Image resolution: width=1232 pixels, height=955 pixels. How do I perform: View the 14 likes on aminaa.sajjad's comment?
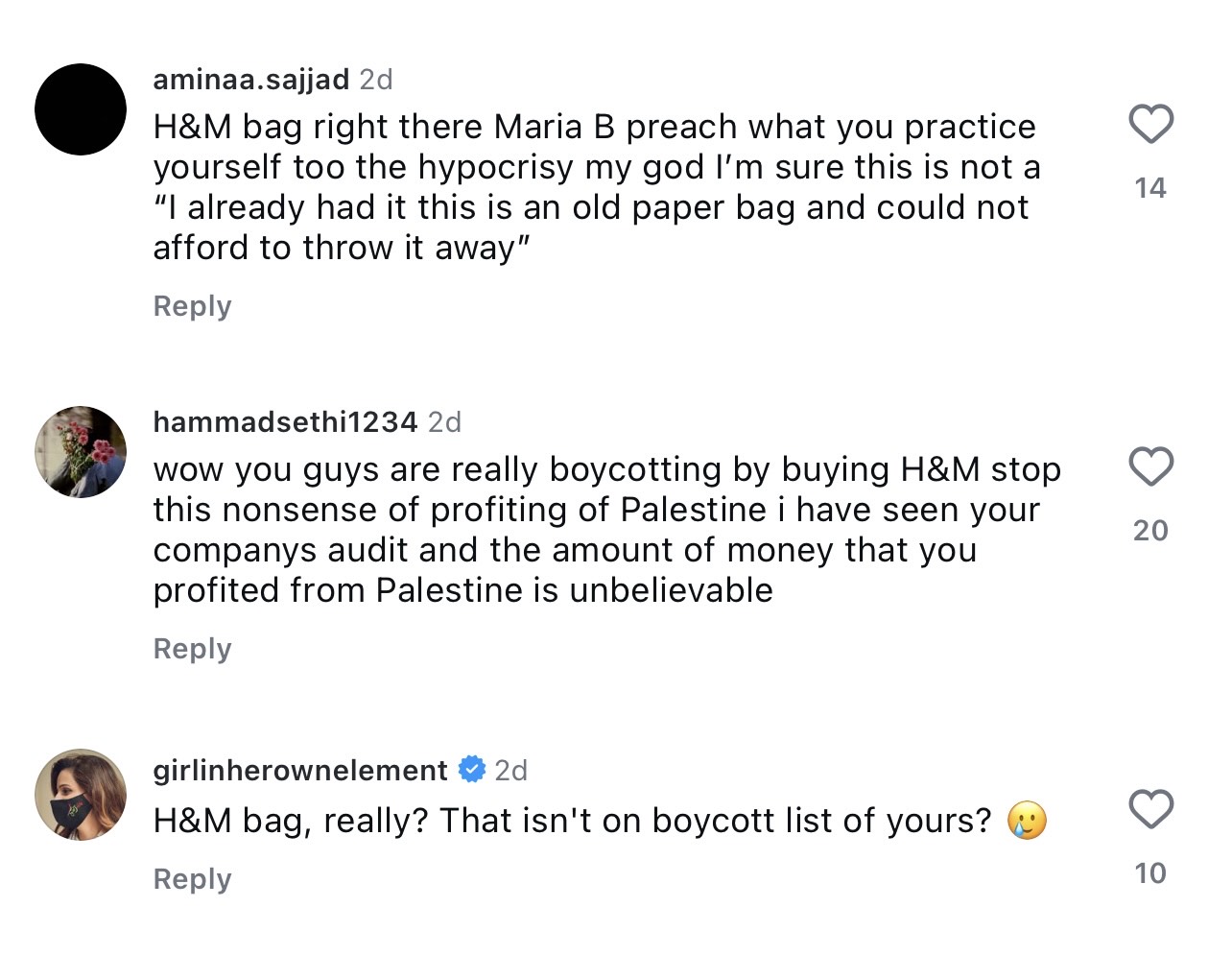click(x=1150, y=188)
